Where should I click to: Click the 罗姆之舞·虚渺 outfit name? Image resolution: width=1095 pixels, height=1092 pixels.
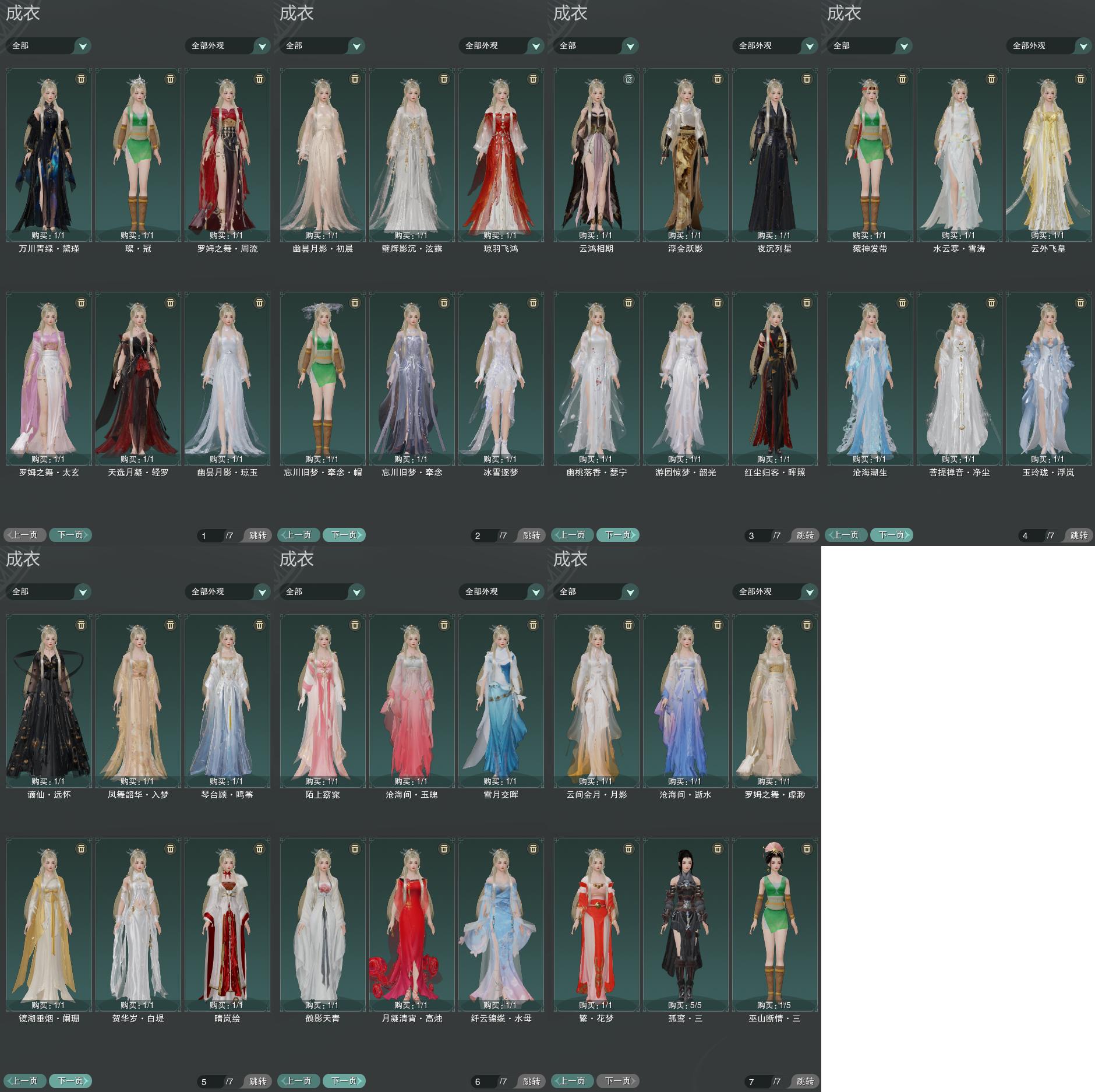click(775, 795)
